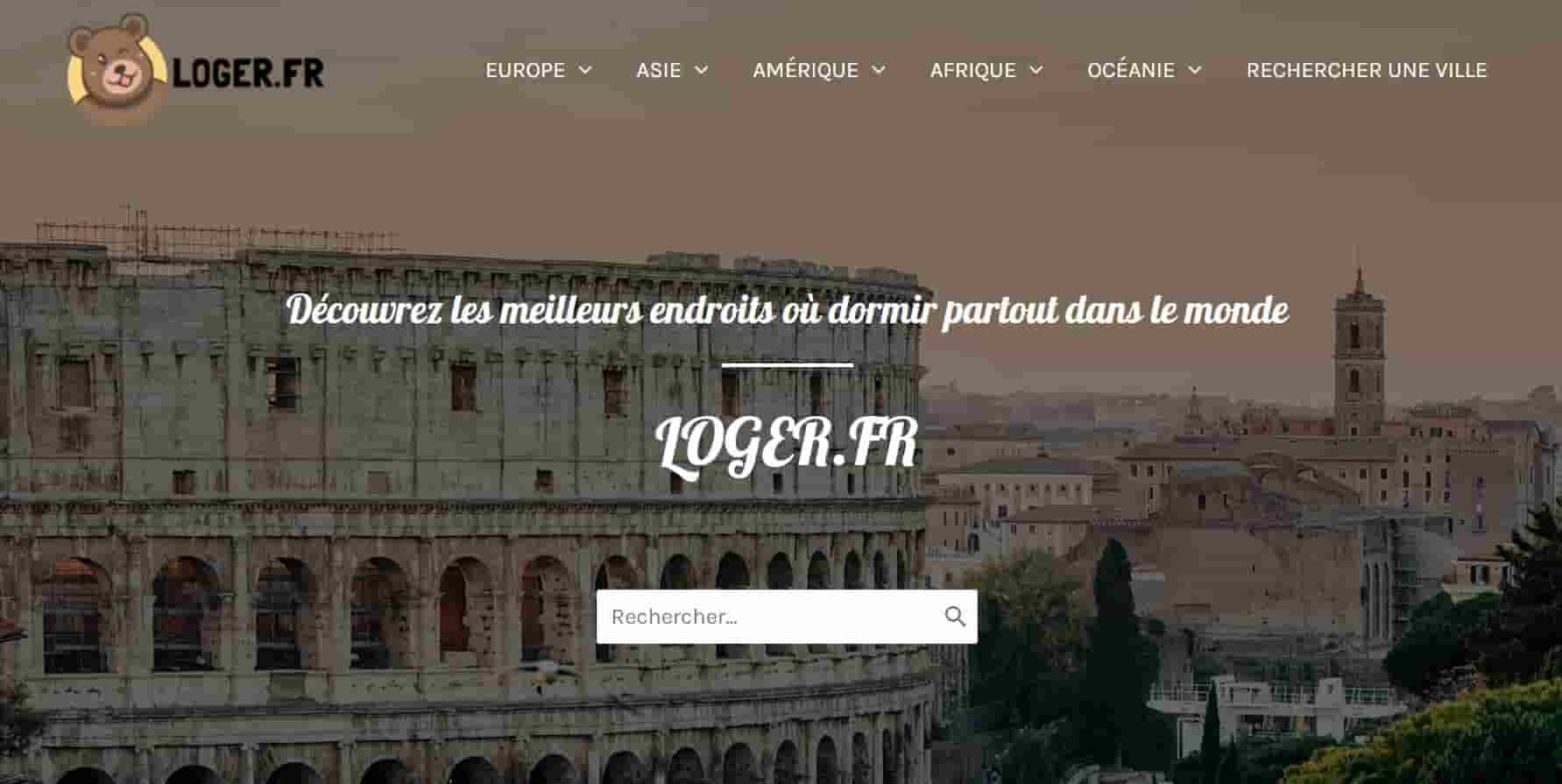Click the large cursive LOGER.FR hero title
The height and width of the screenshot is (784, 1562).
coord(787,444)
